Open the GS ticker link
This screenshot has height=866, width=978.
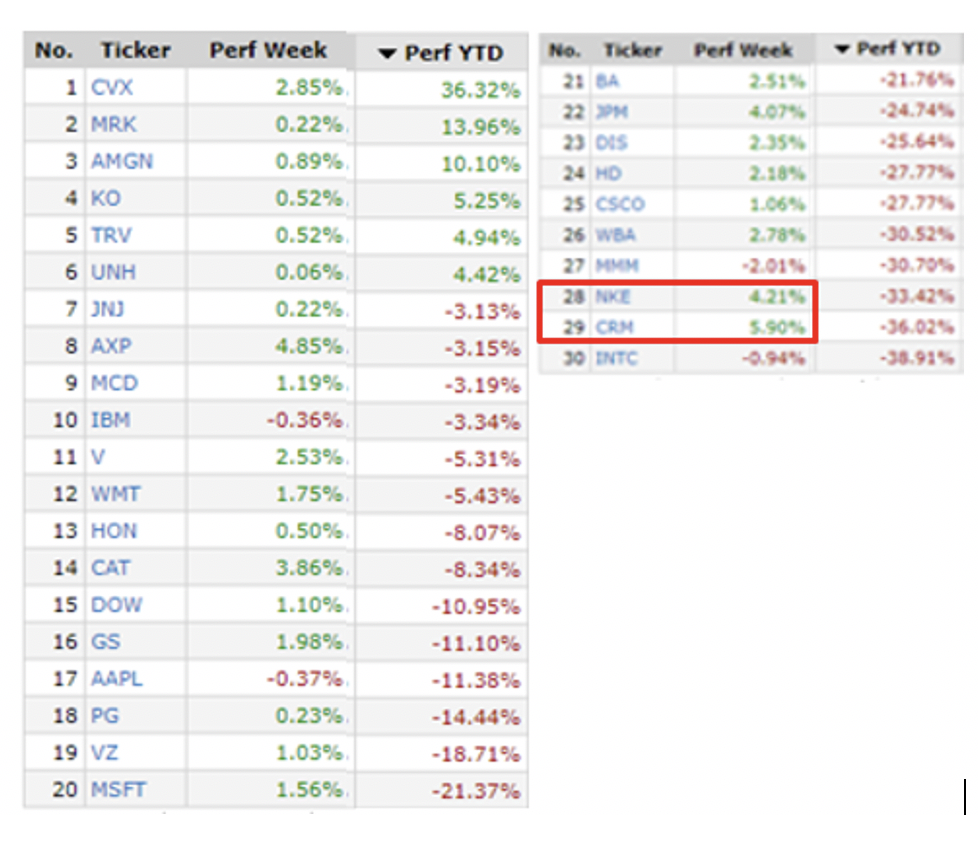pyautogui.click(x=105, y=641)
